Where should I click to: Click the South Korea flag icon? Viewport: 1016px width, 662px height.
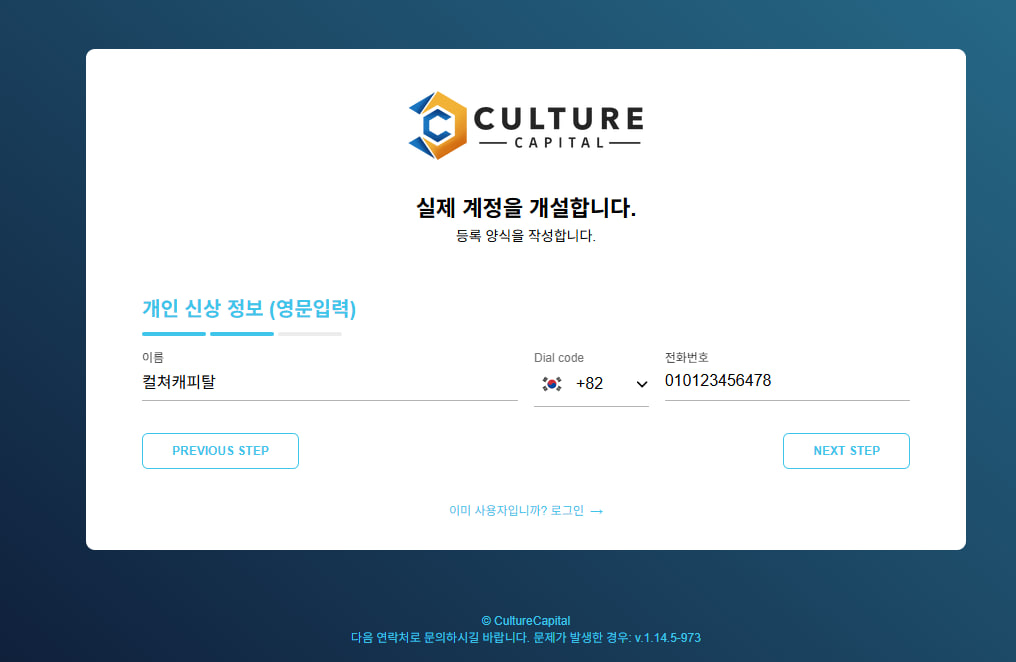click(551, 383)
